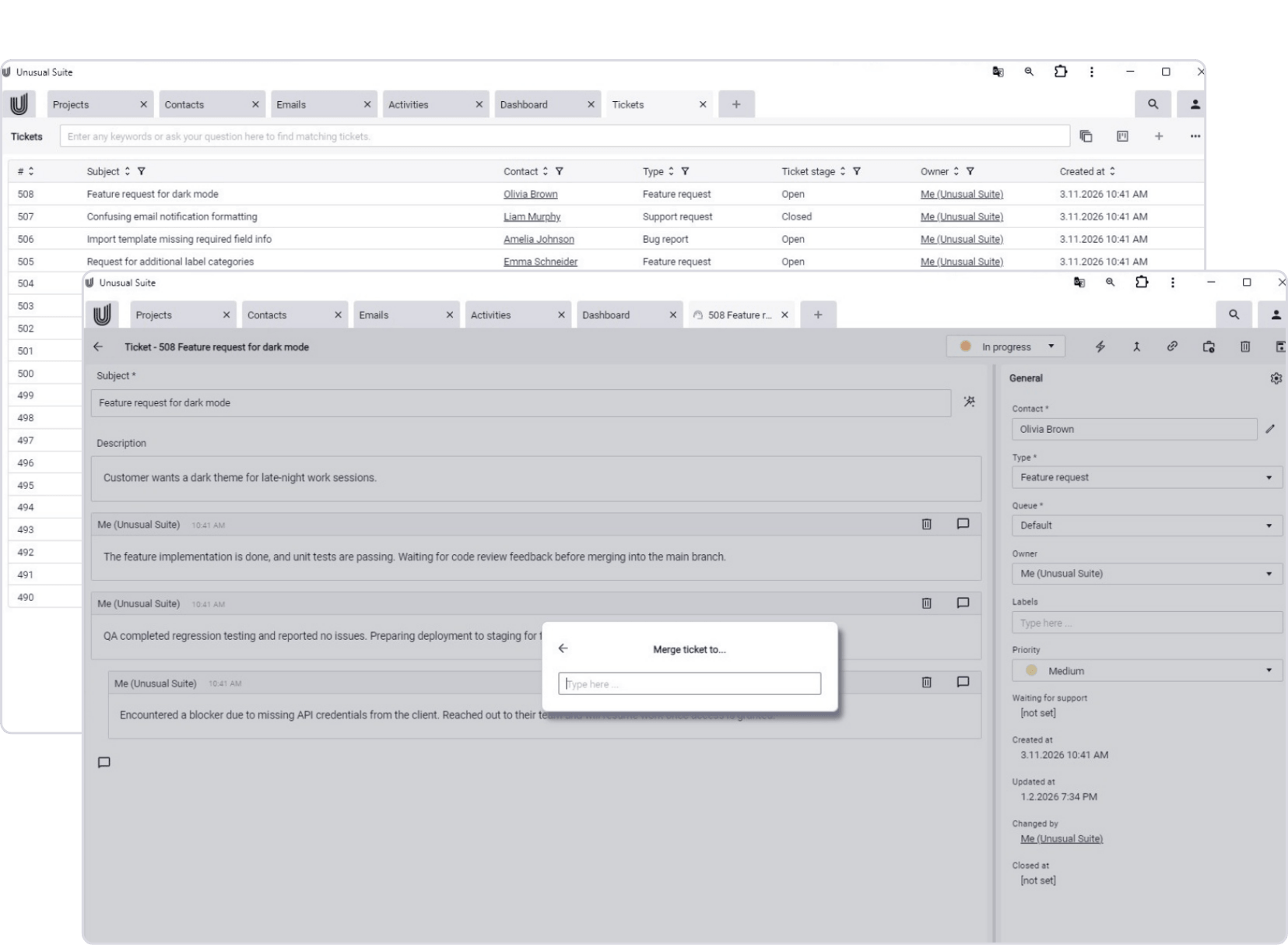Click the pencil icon next to Olivia Brown
The image size is (1288, 945).
[x=1270, y=429]
